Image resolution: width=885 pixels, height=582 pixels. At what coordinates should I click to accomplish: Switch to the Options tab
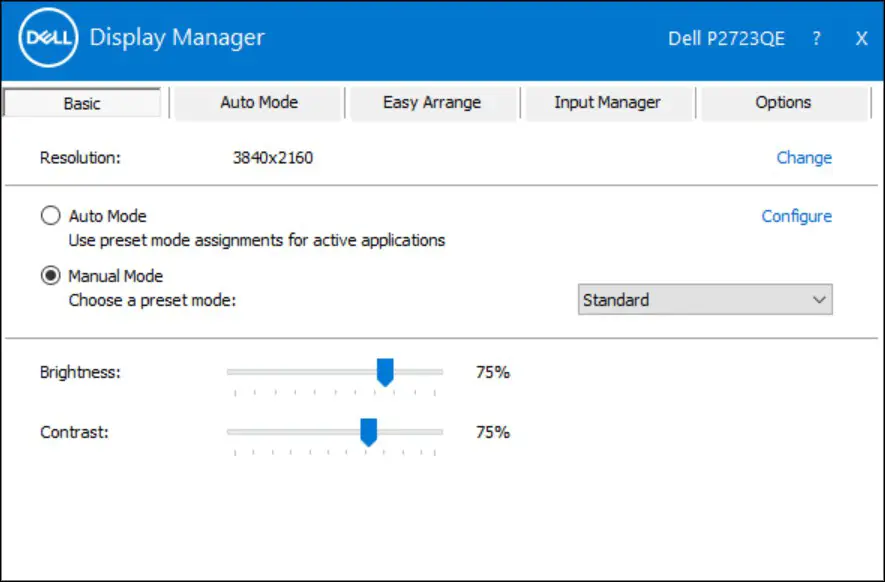click(x=783, y=102)
